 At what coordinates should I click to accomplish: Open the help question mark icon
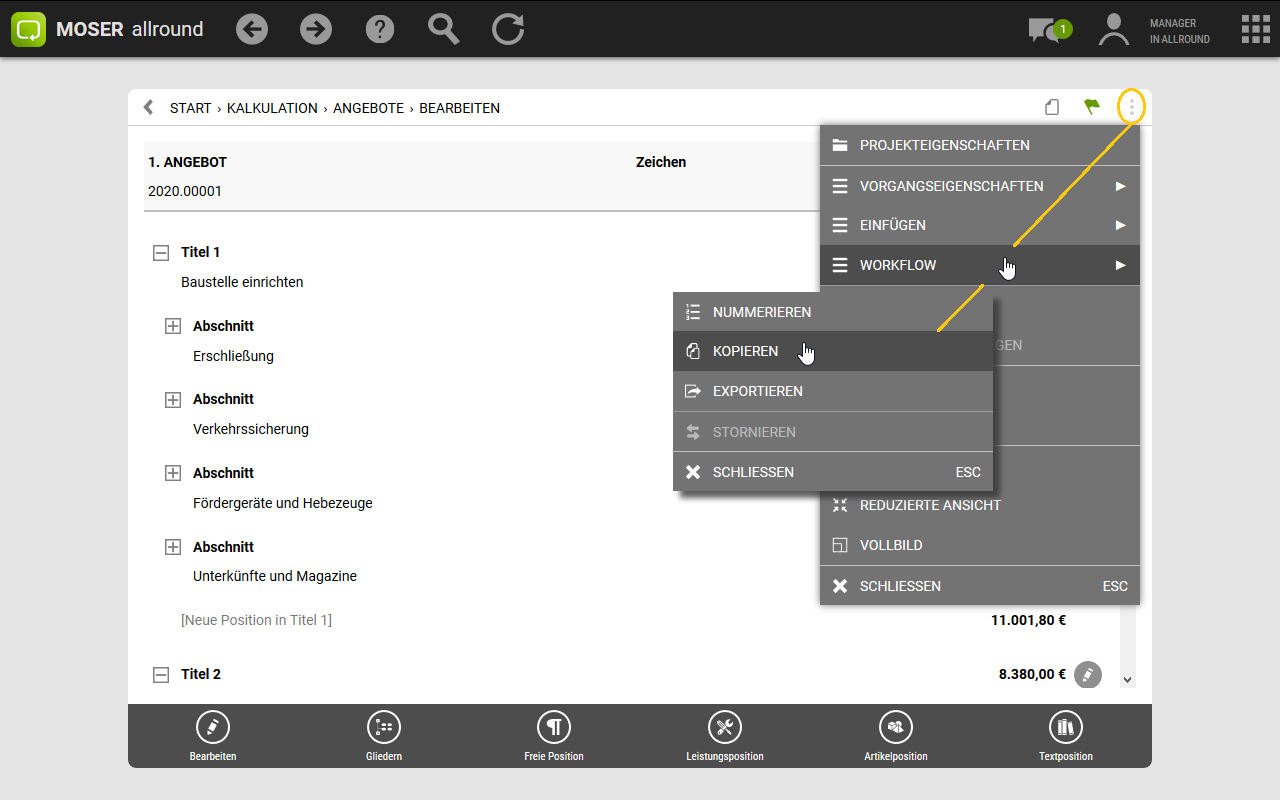(x=380, y=29)
